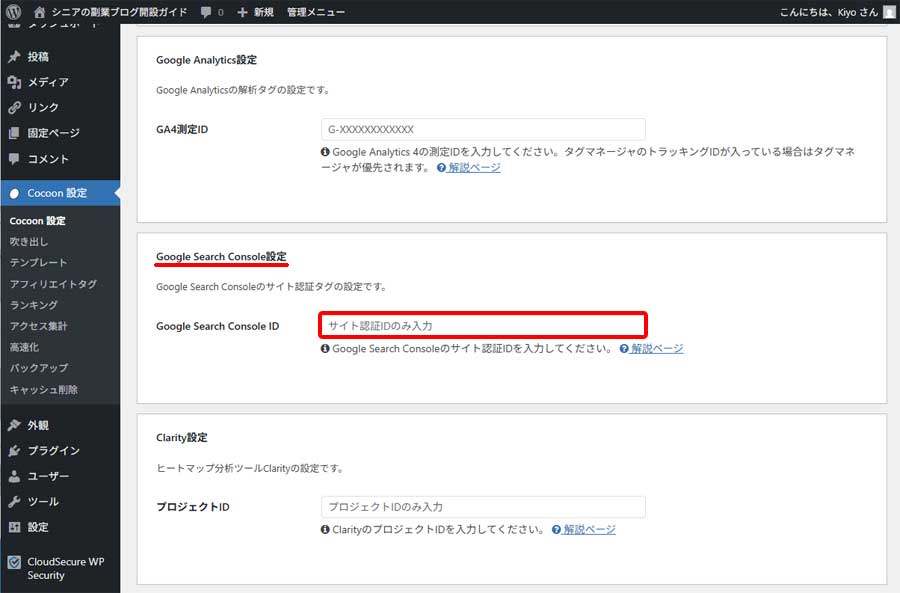Image resolution: width=900 pixels, height=593 pixels.
Task: Open 固定ページ via its page icon
Action: pos(14,132)
